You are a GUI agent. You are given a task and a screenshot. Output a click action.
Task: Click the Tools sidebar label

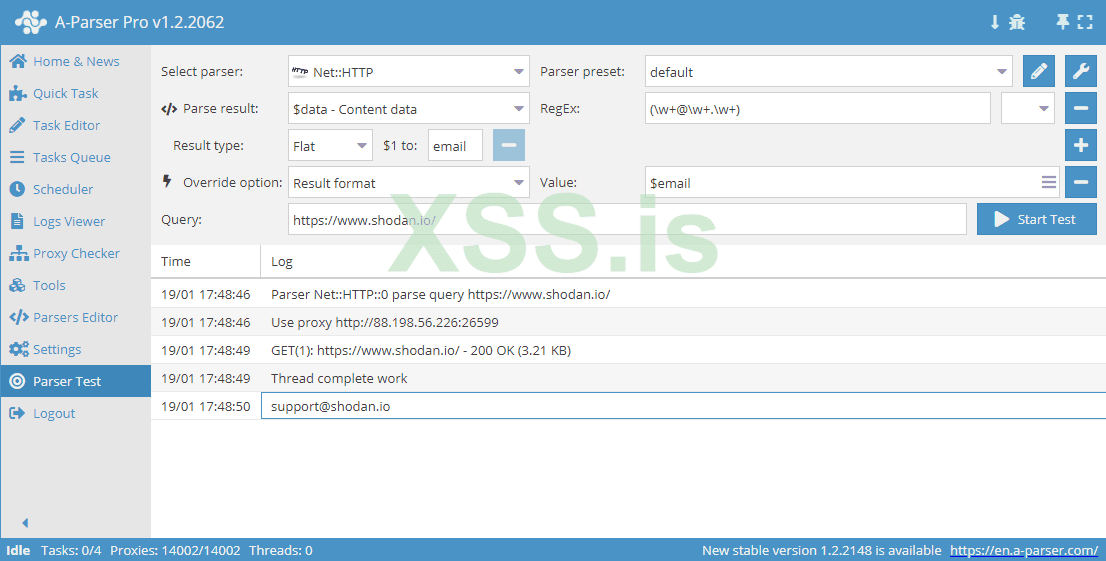(x=49, y=285)
